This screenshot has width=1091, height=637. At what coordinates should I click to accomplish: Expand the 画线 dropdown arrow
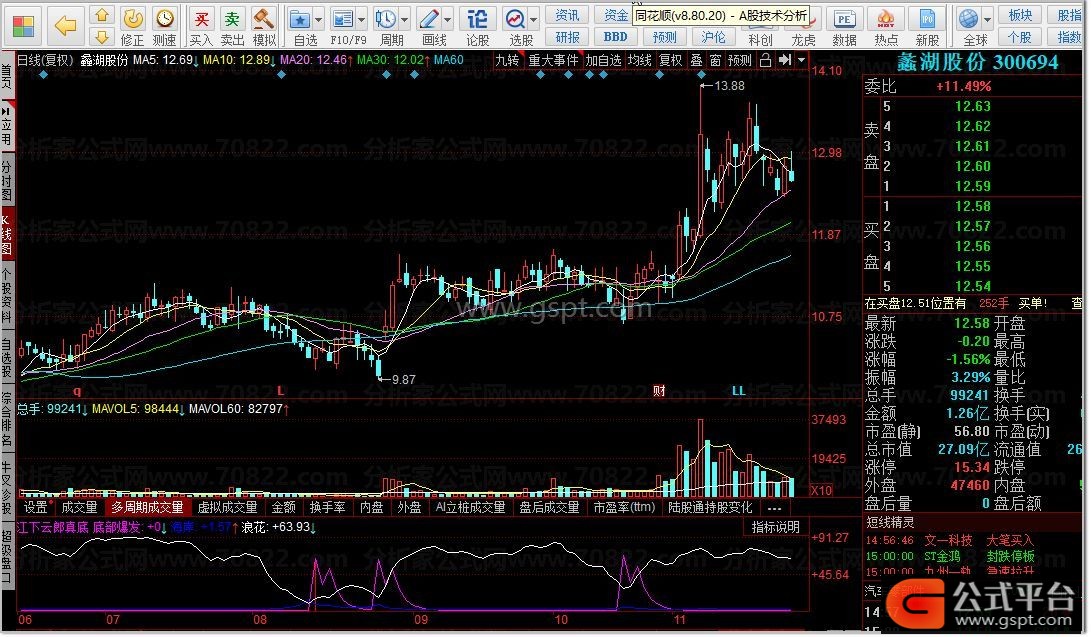coord(447,19)
